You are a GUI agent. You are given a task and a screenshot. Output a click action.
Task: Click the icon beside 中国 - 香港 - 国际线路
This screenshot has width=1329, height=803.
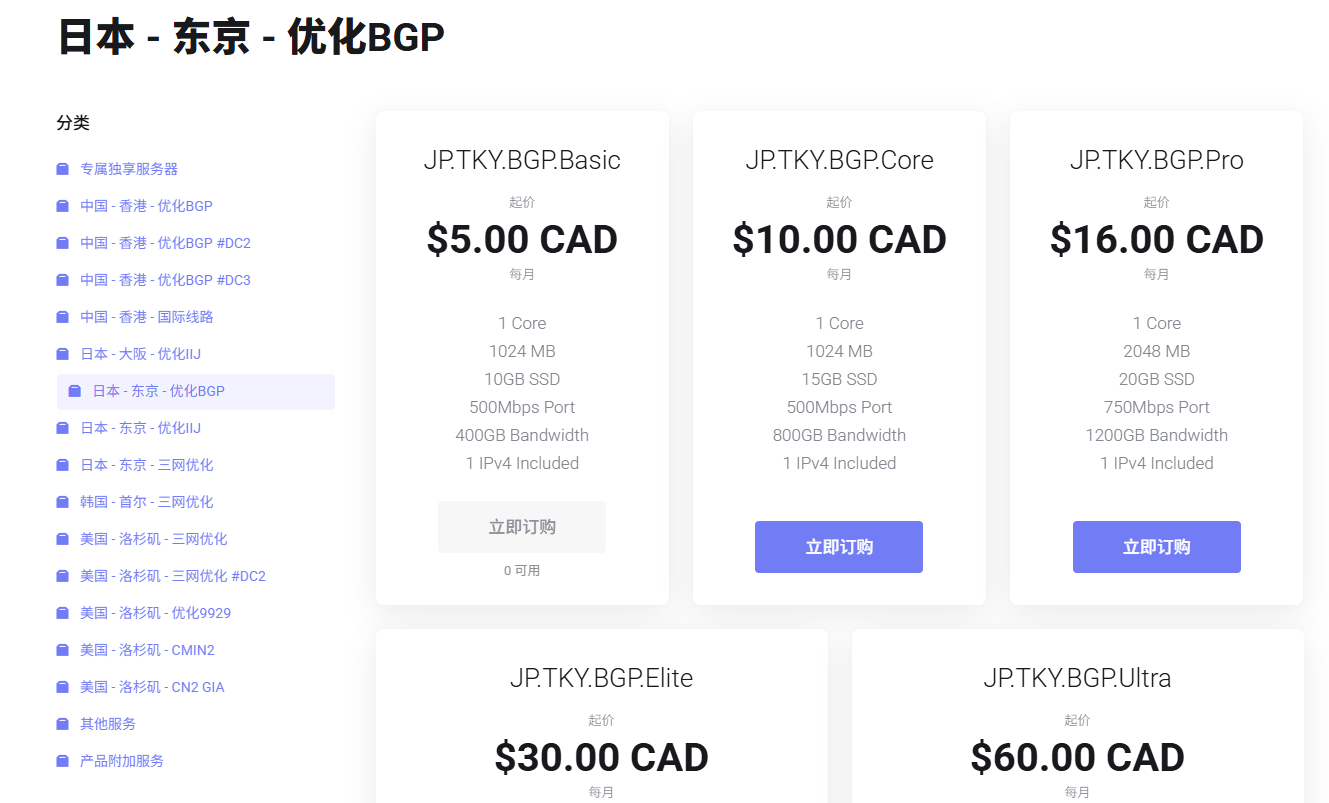click(x=63, y=317)
